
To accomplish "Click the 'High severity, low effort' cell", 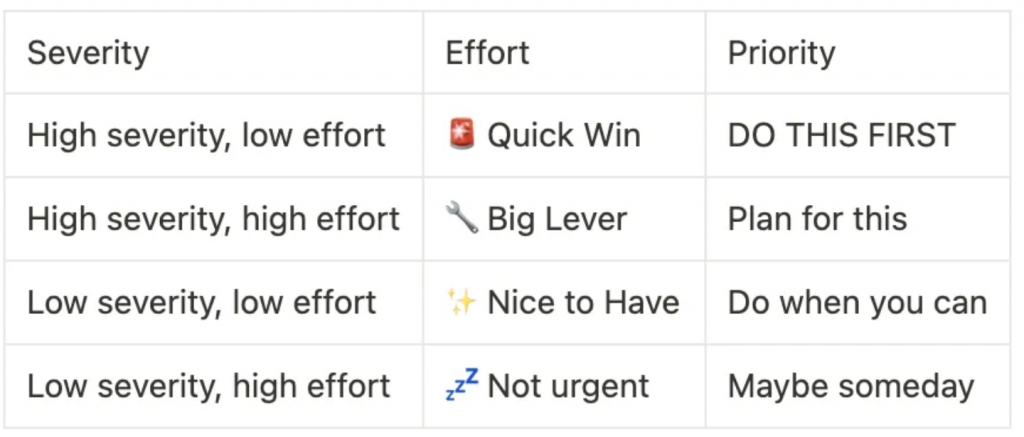I will coord(214,135).
